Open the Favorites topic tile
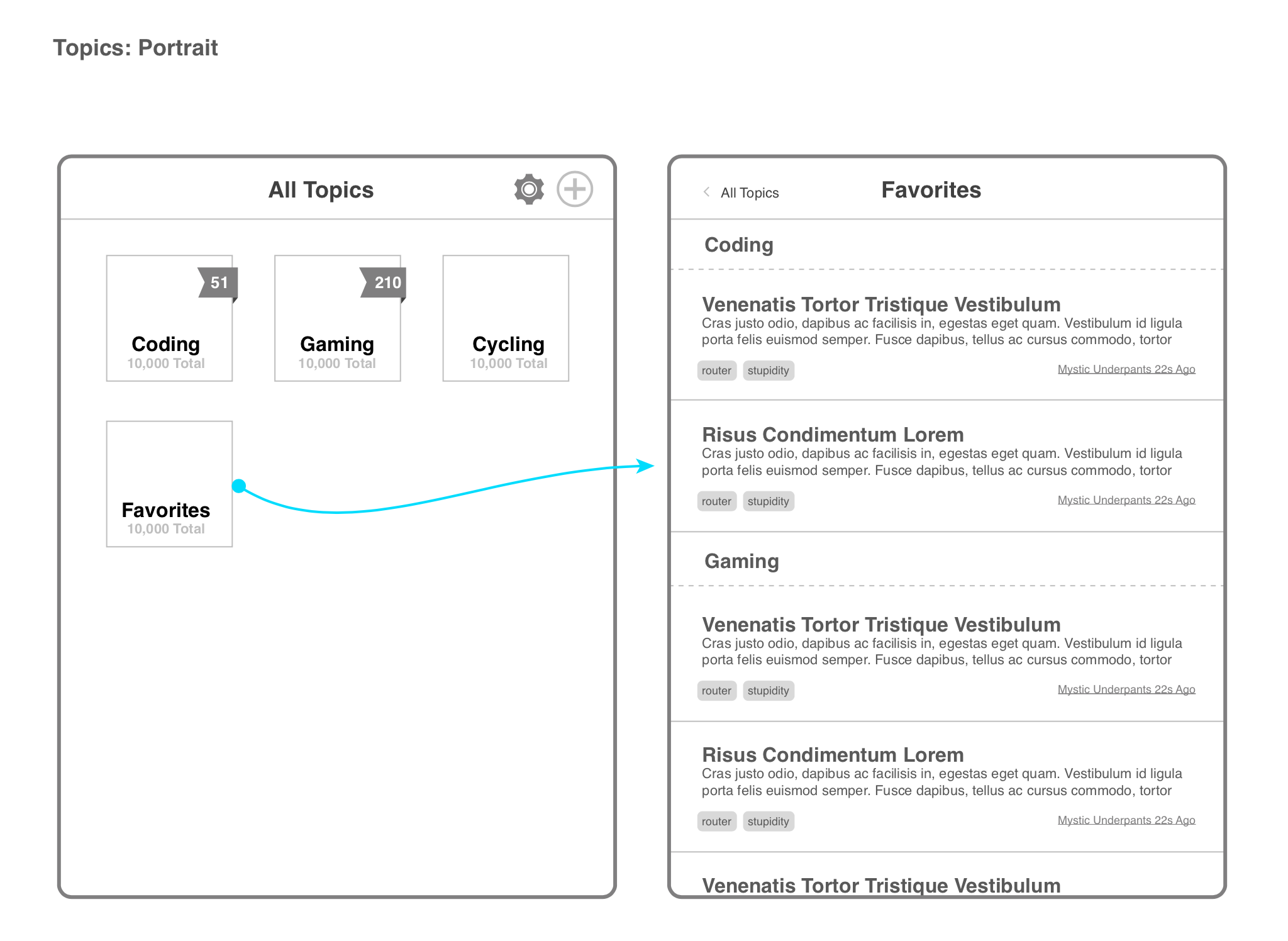Viewport: 1288px width, 941px height. click(169, 484)
